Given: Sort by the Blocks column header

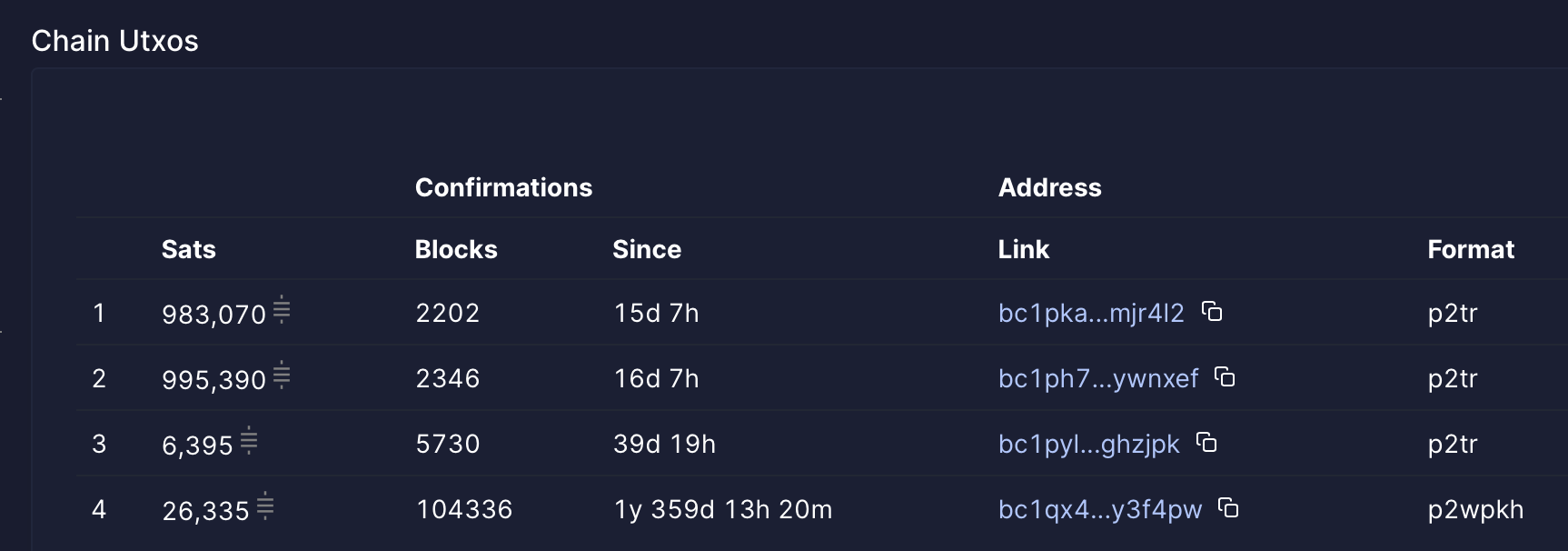Looking at the screenshot, I should click(456, 249).
